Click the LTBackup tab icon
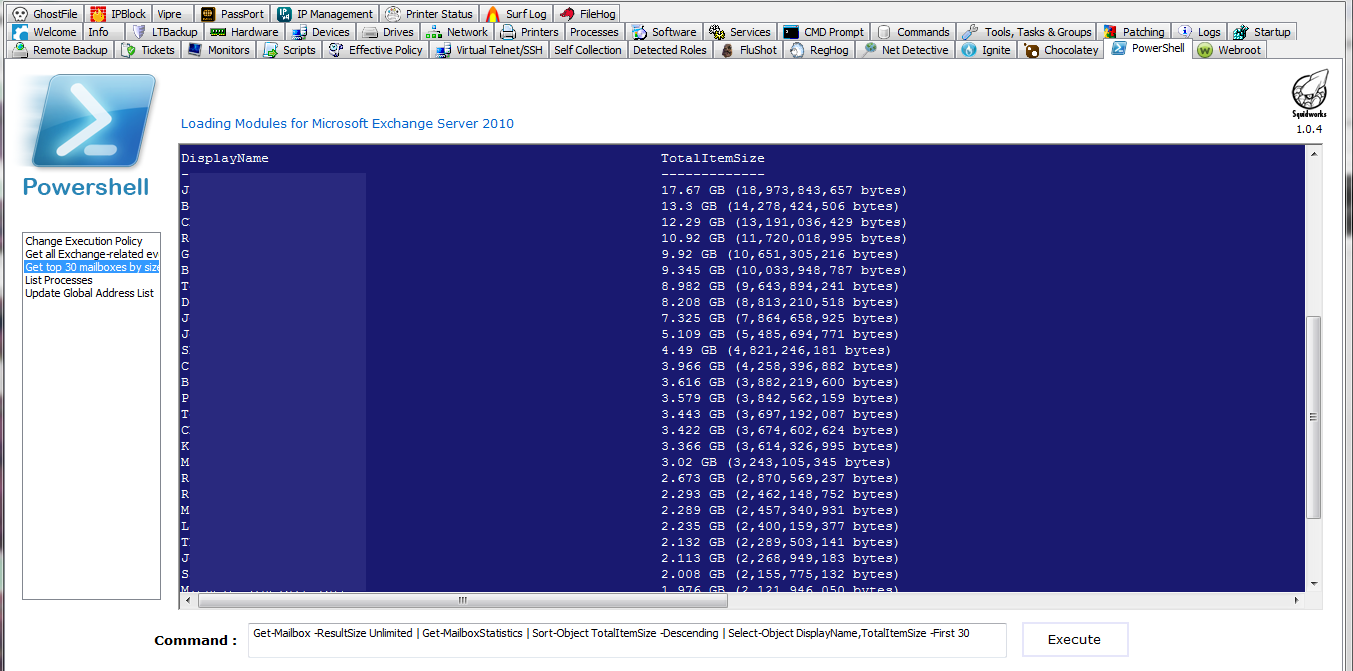Image resolution: width=1353 pixels, height=671 pixels. pyautogui.click(x=140, y=32)
